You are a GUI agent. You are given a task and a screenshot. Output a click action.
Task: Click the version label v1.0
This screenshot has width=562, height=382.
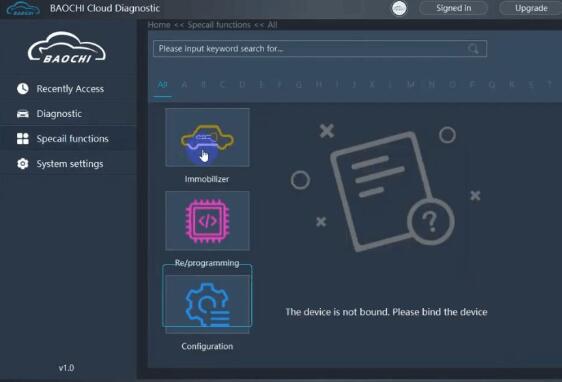point(66,368)
